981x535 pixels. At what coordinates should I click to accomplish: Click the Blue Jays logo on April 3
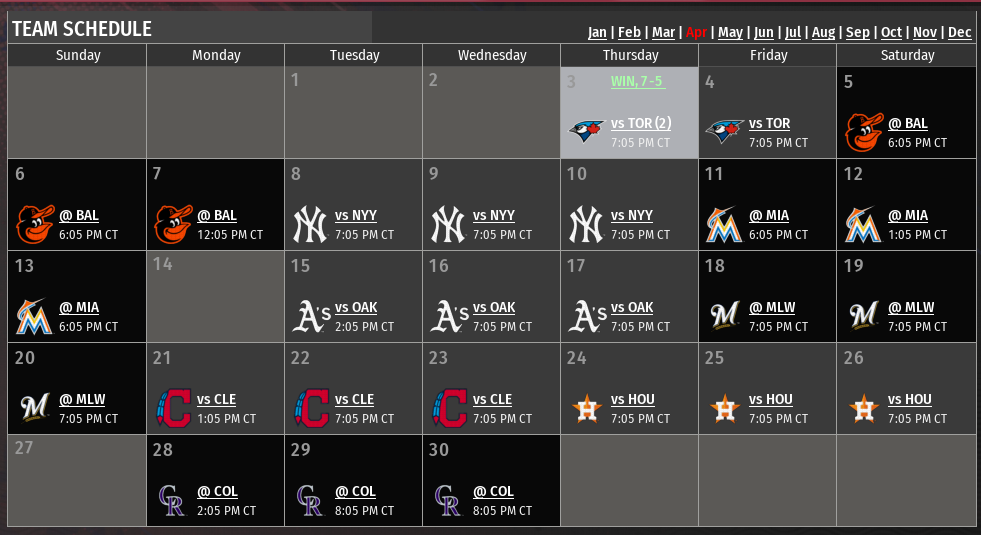587,132
